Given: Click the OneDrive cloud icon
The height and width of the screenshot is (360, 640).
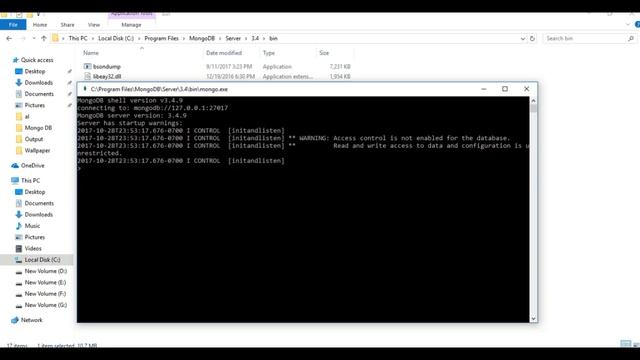Looking at the screenshot, I should coord(15,166).
